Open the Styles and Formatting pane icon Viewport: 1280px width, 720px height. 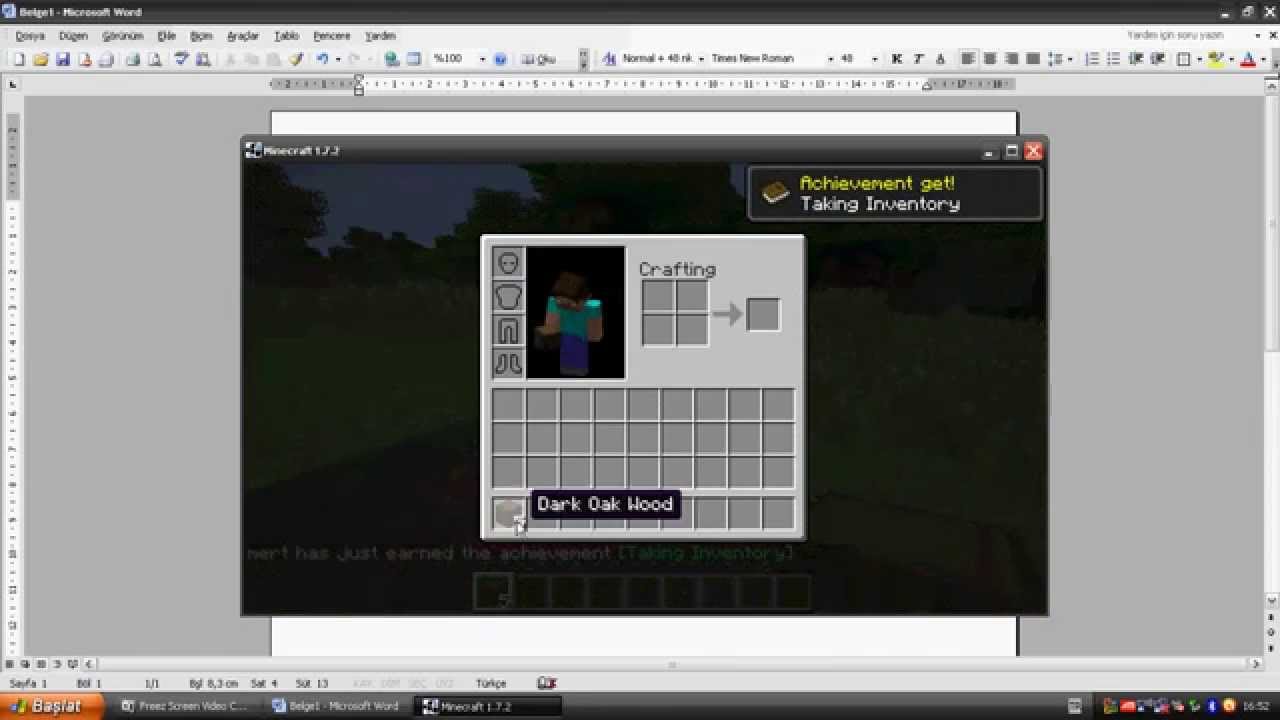coord(609,59)
